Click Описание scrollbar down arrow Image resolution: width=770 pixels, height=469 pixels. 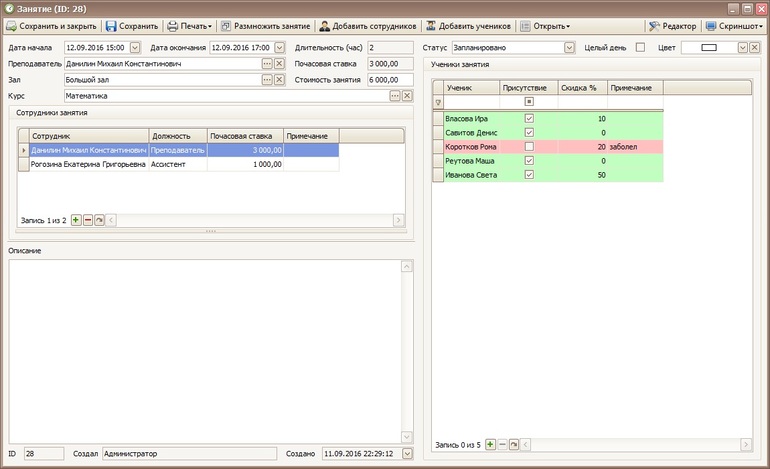click(407, 437)
